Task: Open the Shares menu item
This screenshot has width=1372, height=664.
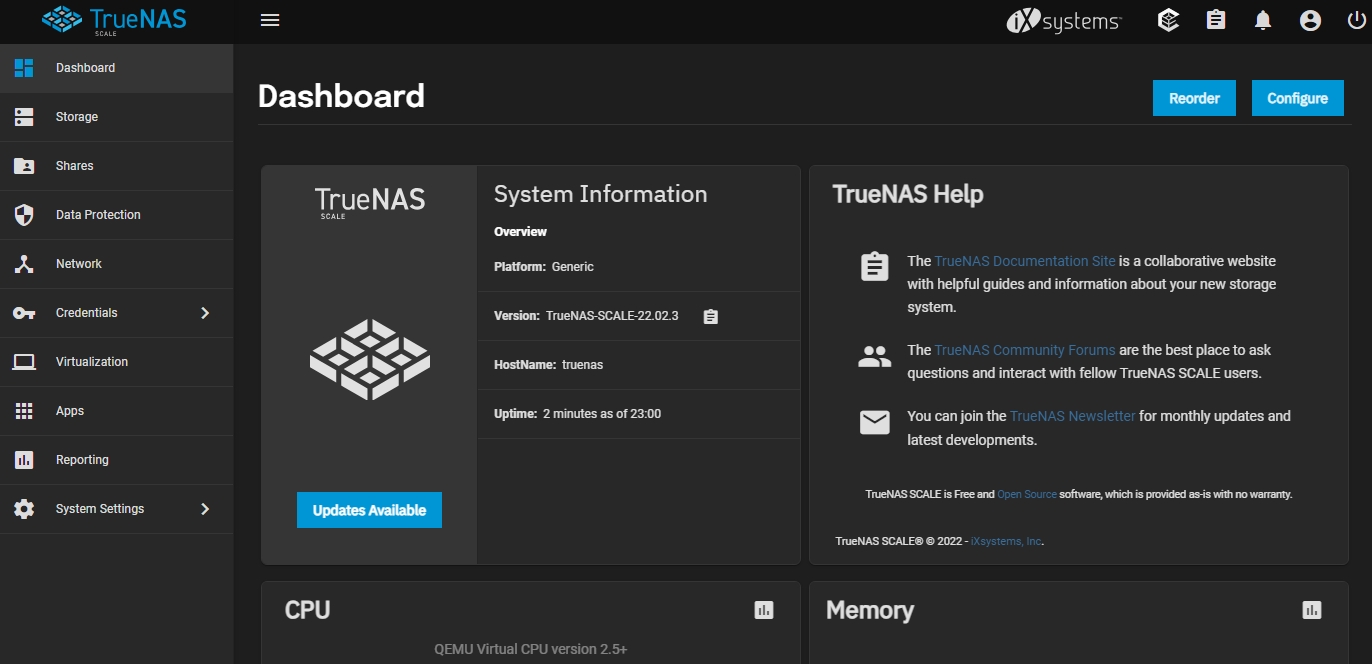Action: (x=75, y=166)
